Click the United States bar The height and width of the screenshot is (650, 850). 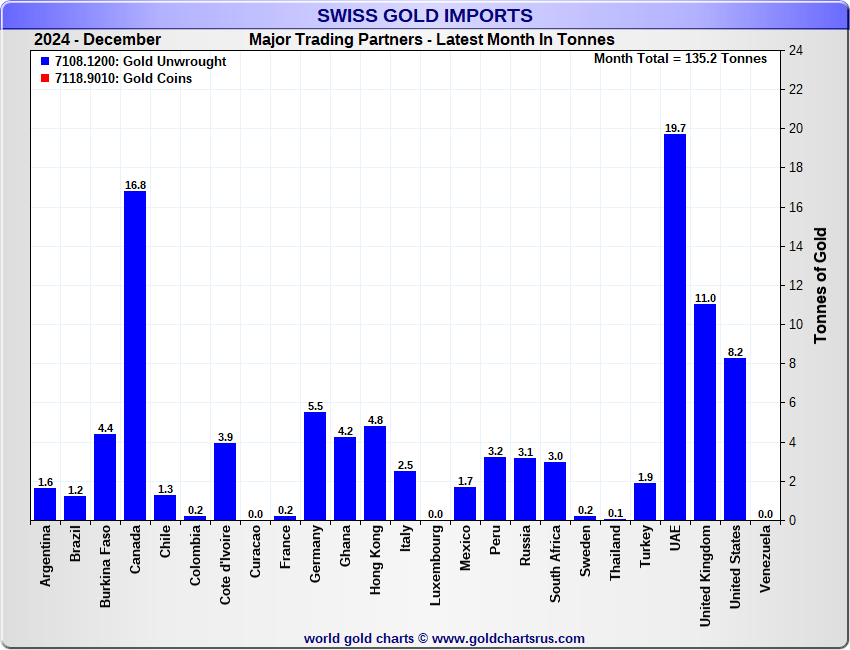(735, 439)
